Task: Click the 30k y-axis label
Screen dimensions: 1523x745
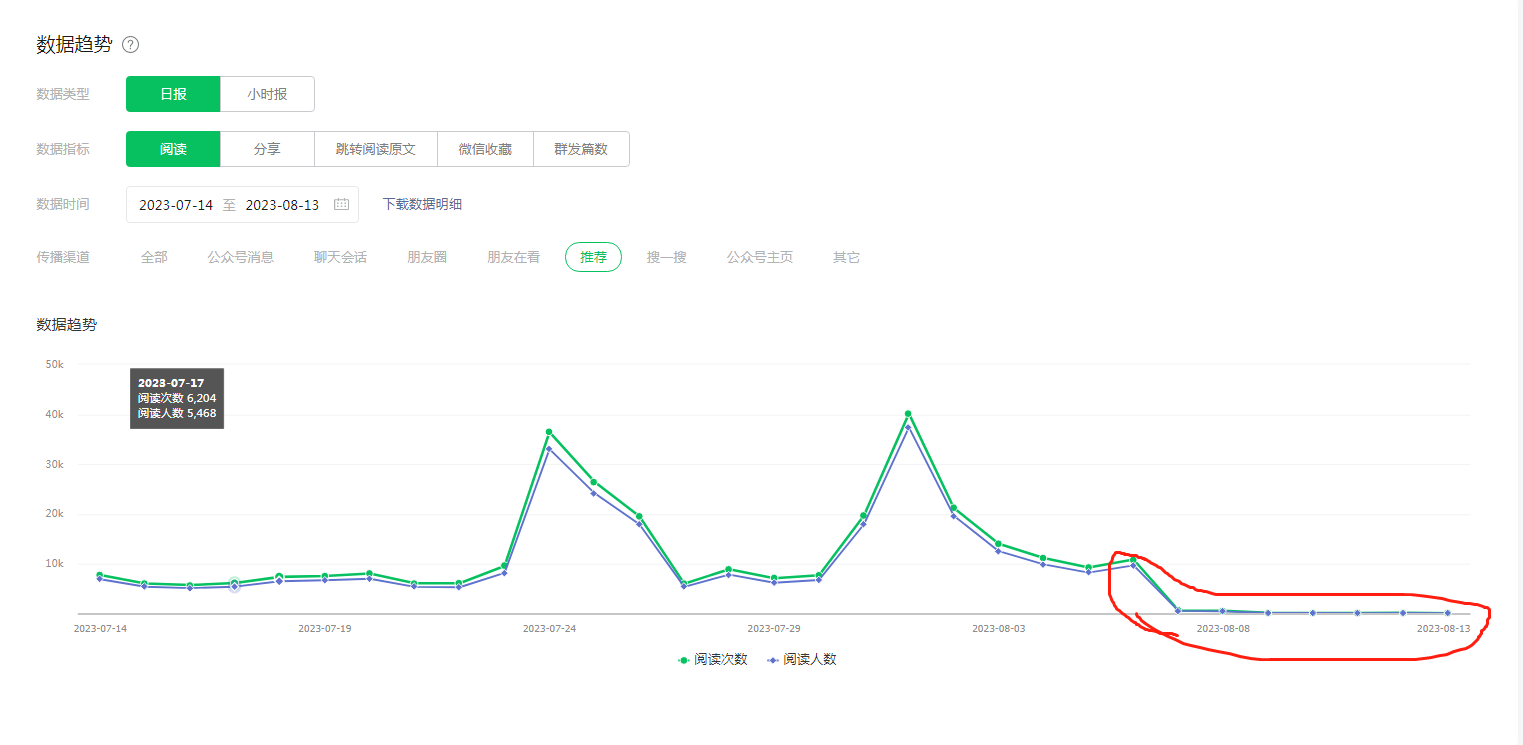Action: click(55, 464)
